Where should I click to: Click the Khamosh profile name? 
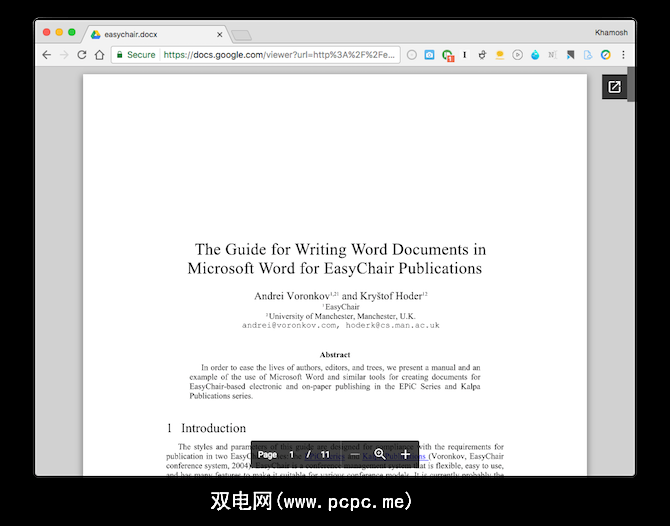point(611,32)
